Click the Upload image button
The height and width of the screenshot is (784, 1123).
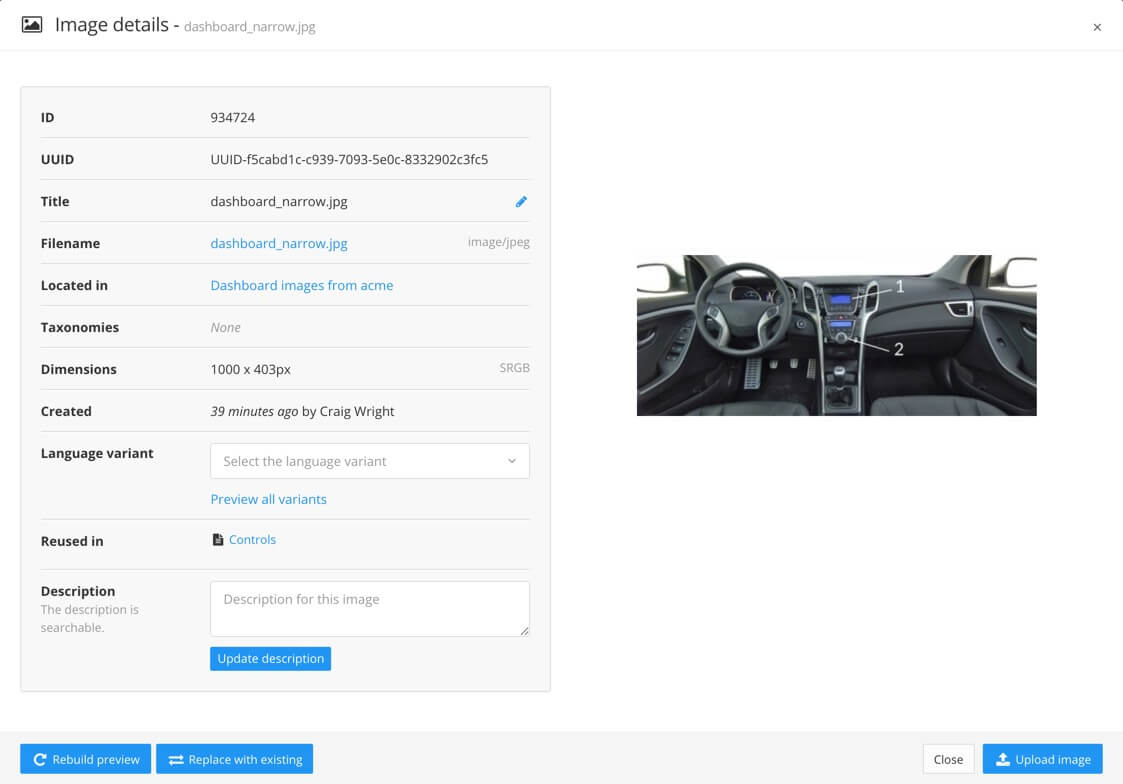tap(1043, 759)
